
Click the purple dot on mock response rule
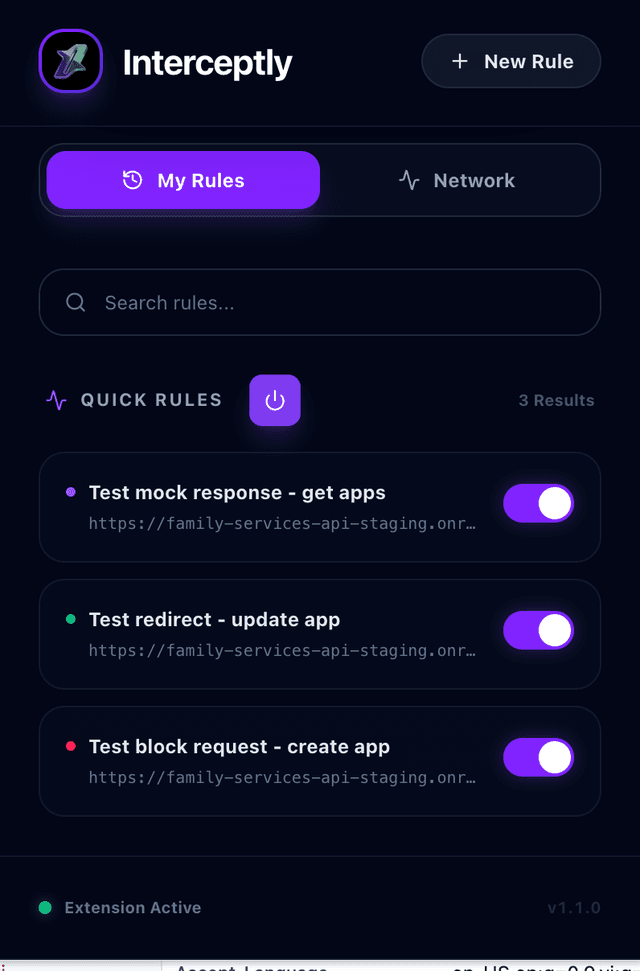70,492
